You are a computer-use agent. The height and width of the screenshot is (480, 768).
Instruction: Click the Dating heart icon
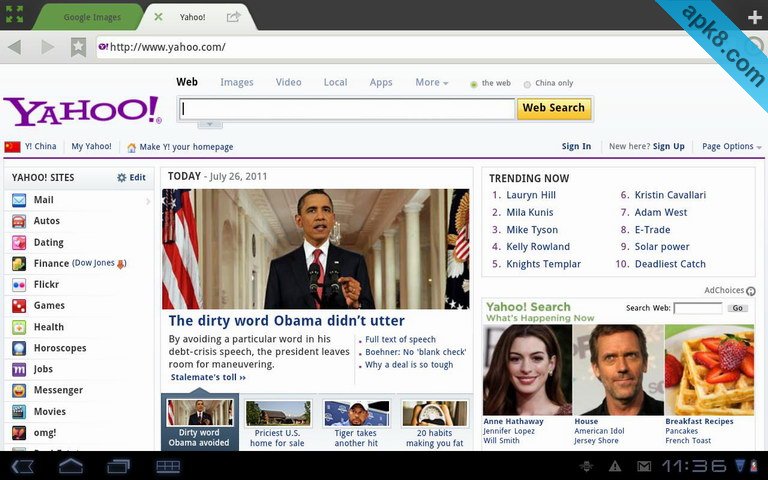coord(19,242)
